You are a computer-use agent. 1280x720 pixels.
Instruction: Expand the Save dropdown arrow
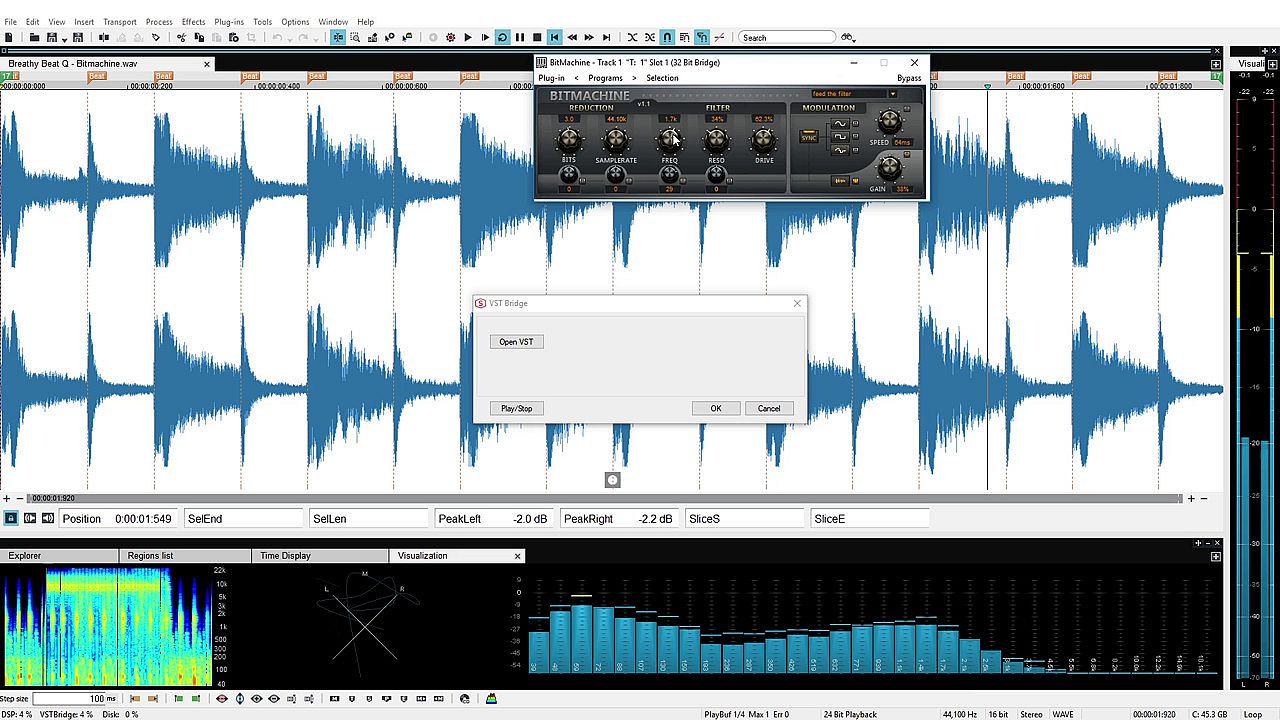click(64, 38)
